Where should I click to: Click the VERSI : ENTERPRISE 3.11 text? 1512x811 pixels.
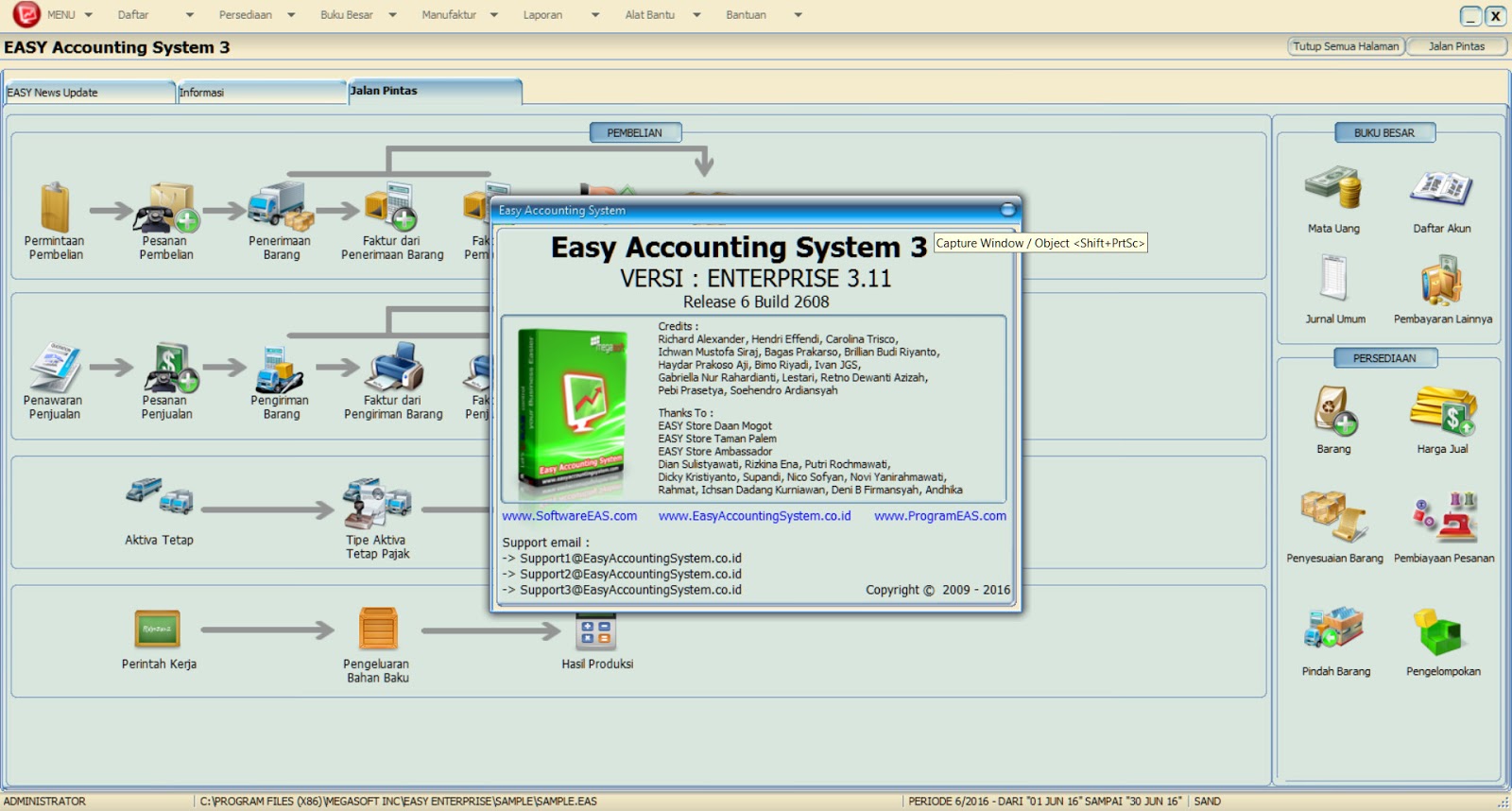[x=755, y=279]
